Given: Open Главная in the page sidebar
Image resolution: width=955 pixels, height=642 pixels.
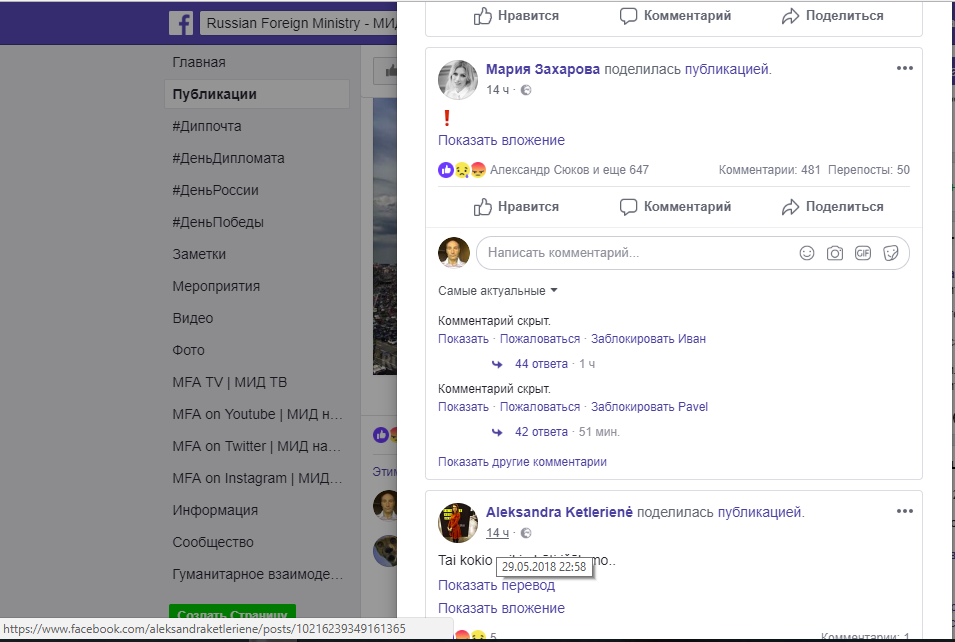Looking at the screenshot, I should (x=199, y=62).
